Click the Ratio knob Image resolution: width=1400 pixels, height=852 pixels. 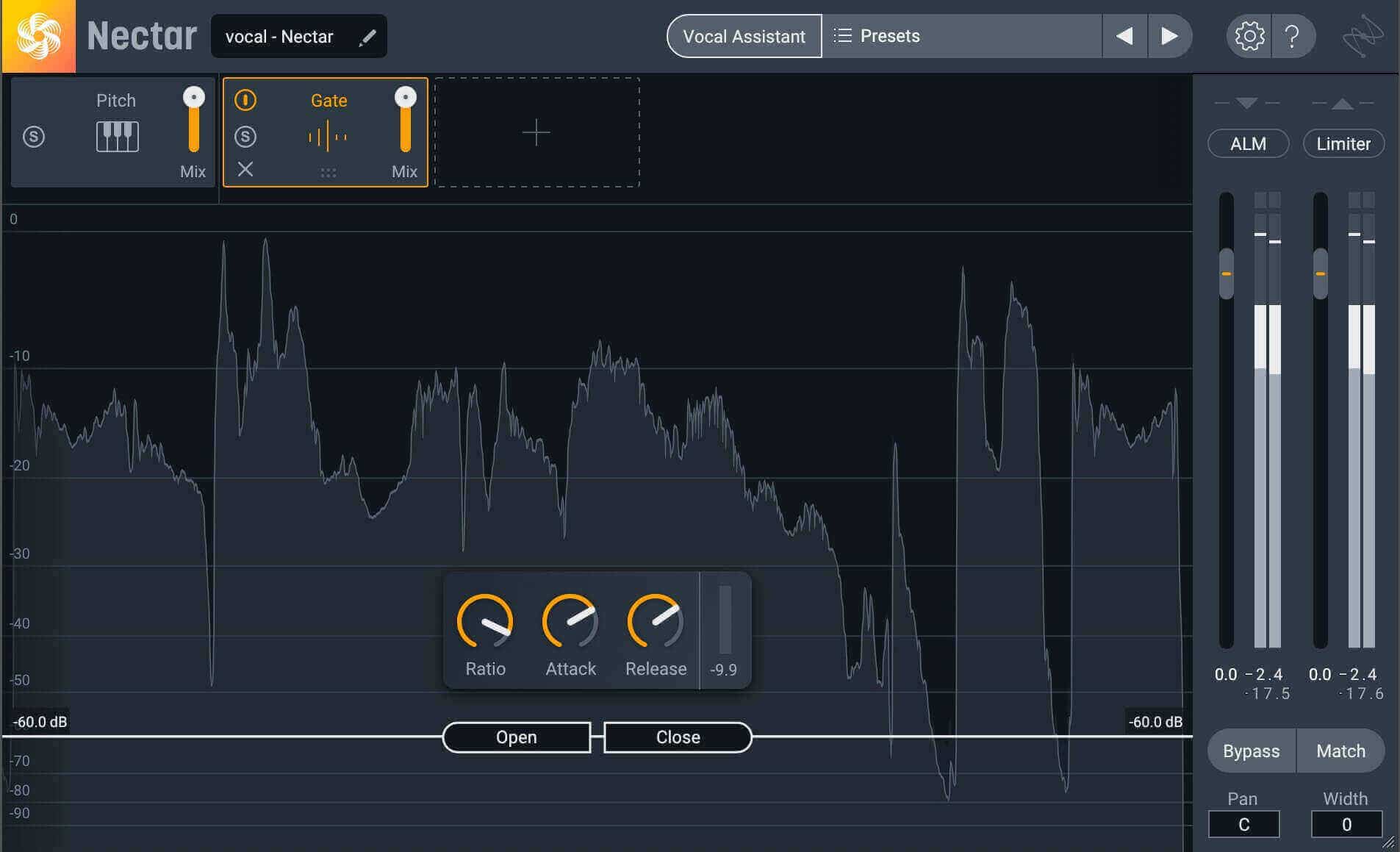(x=485, y=622)
